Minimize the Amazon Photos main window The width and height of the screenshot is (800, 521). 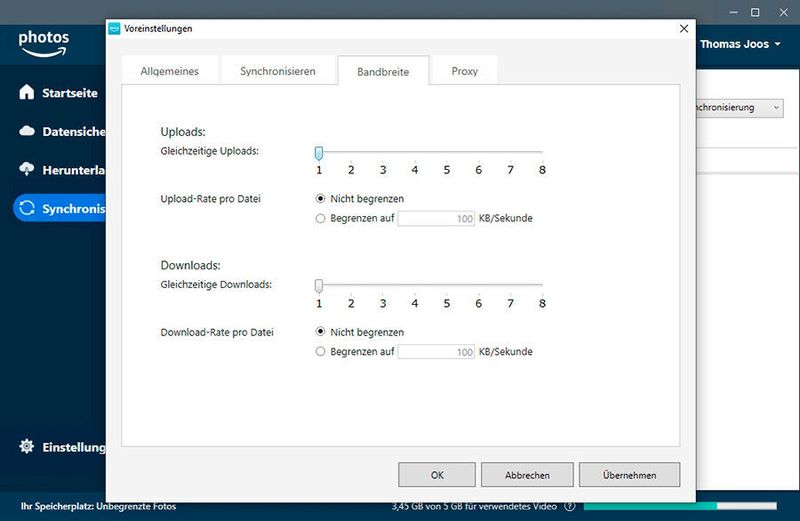pyautogui.click(x=733, y=12)
